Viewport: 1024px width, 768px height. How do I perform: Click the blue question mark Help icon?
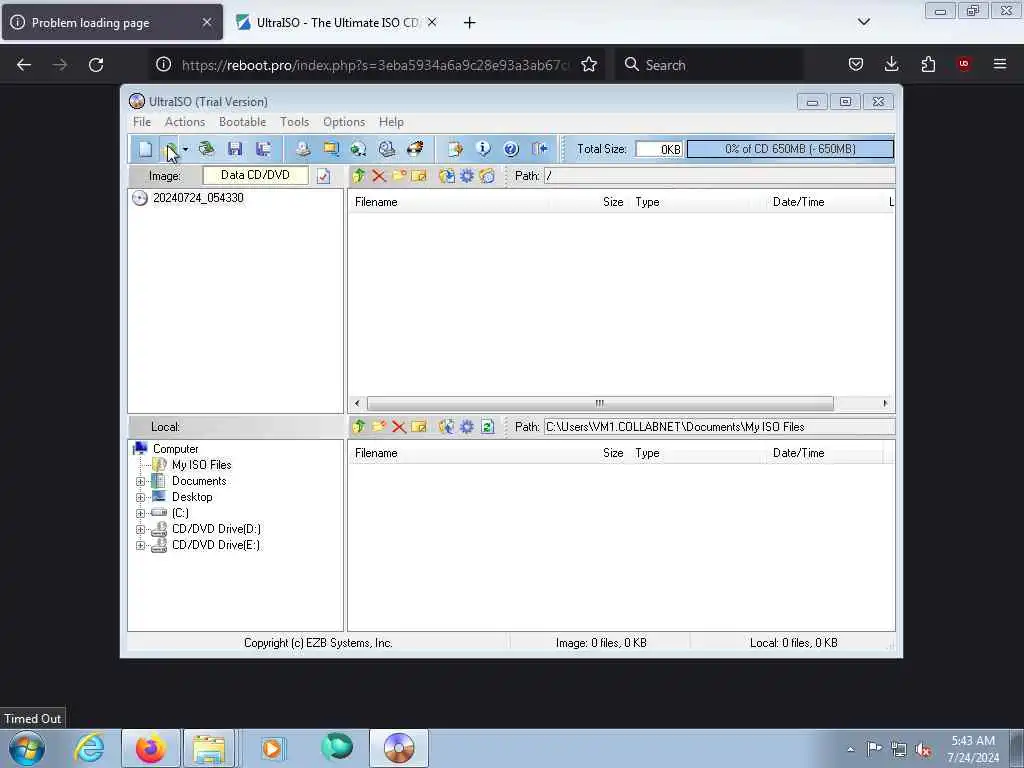point(511,149)
